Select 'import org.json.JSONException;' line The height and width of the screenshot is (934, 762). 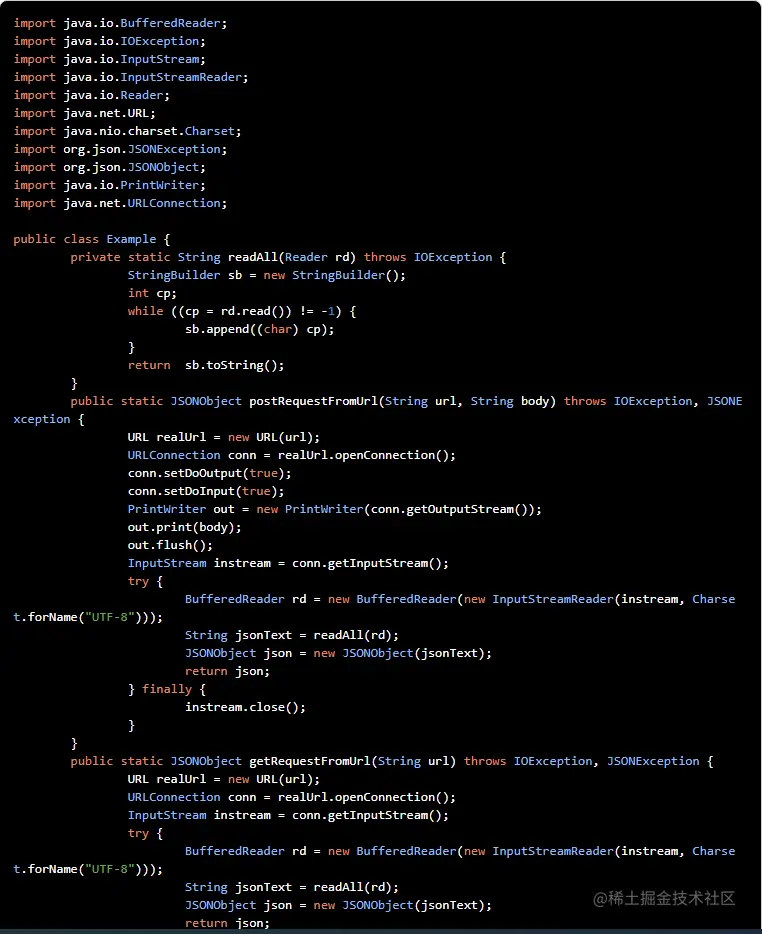coord(120,149)
